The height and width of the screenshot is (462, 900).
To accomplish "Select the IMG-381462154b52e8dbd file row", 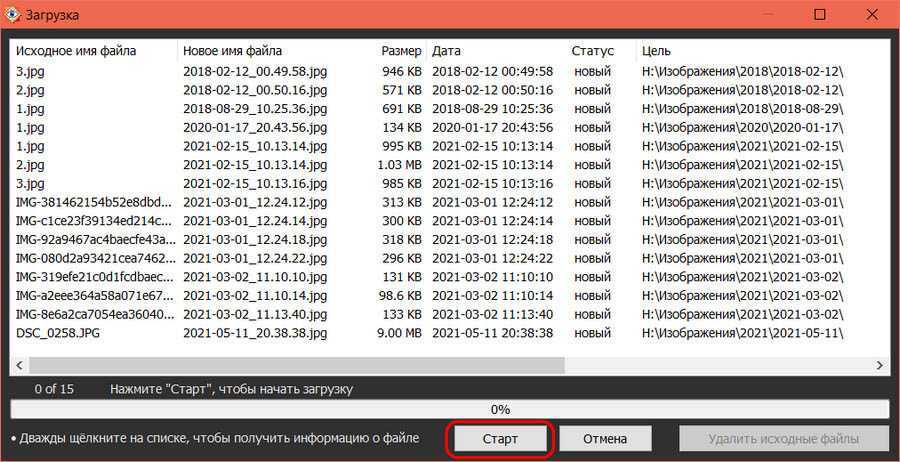I will [95, 202].
